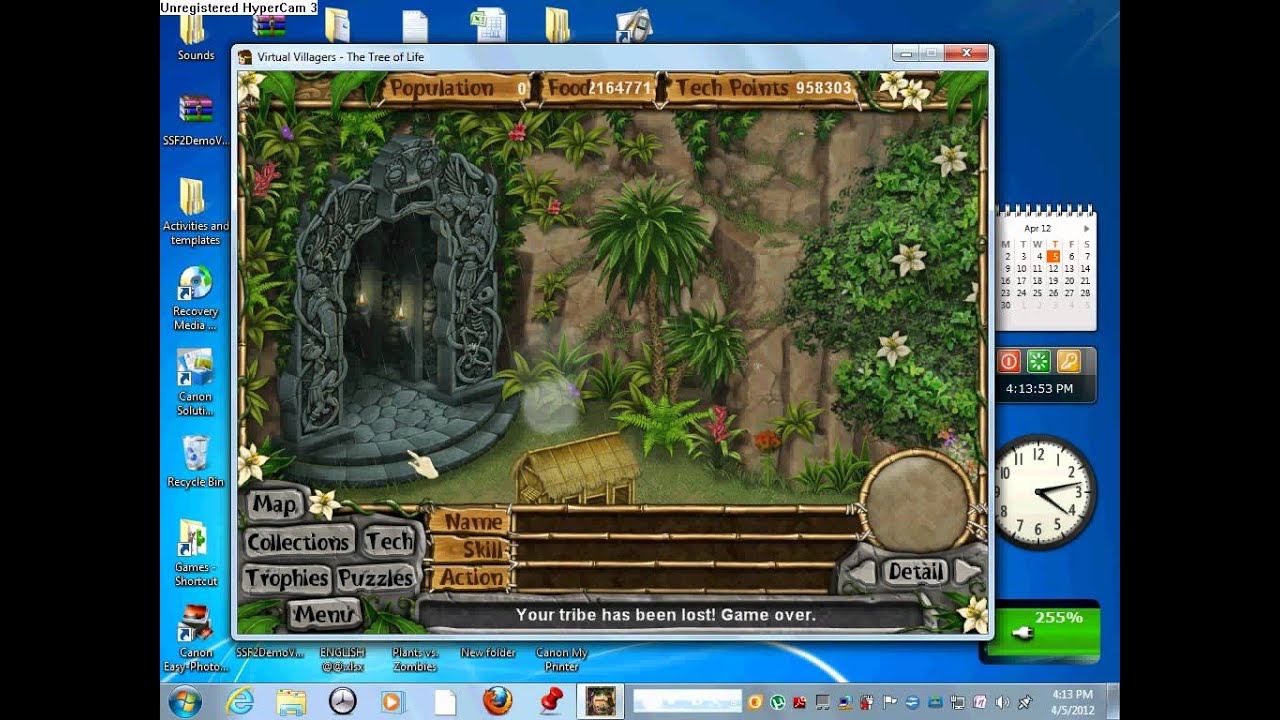Open Canon Easy-Photo desktop icon
Screen dimensions: 1280x720
pyautogui.click(x=196, y=637)
